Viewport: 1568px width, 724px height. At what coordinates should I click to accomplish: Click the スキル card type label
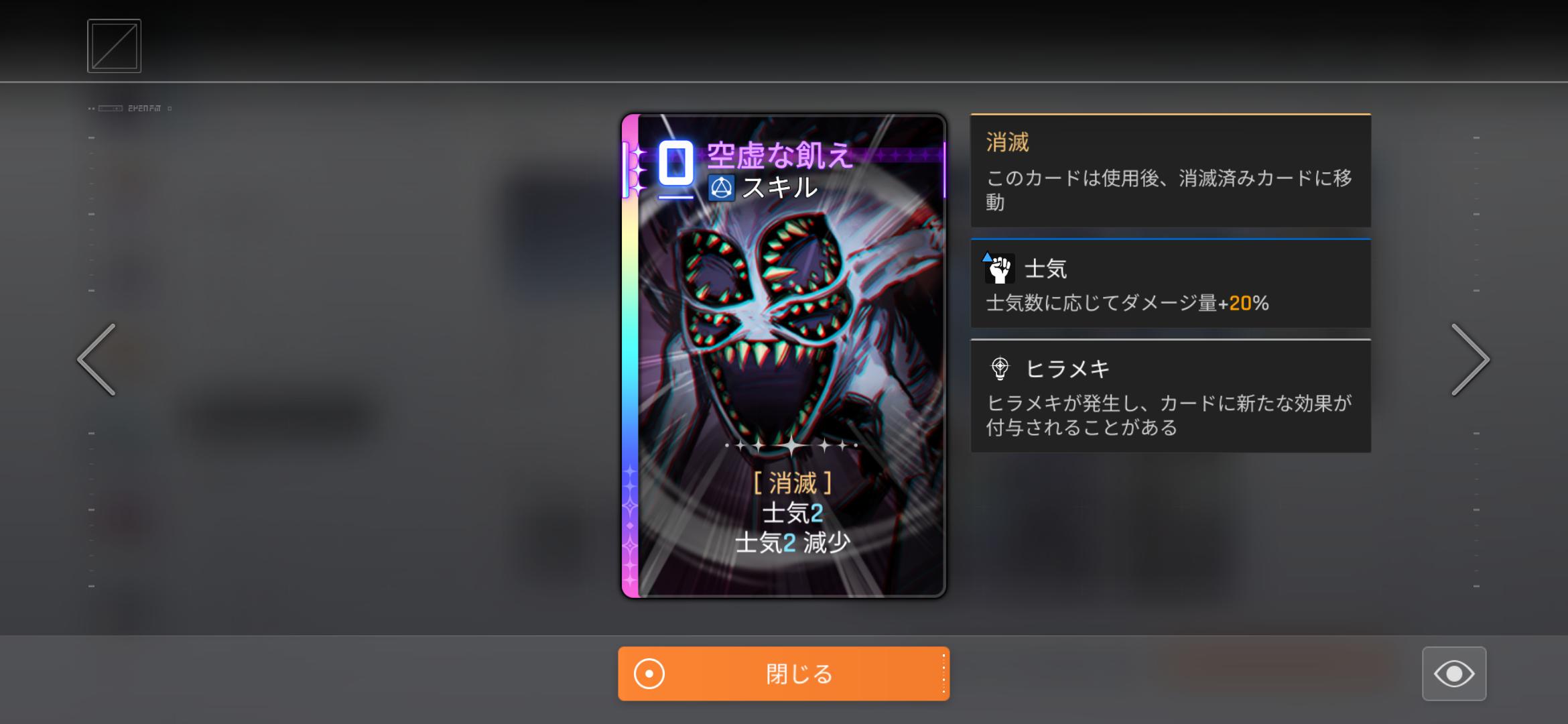(x=779, y=188)
